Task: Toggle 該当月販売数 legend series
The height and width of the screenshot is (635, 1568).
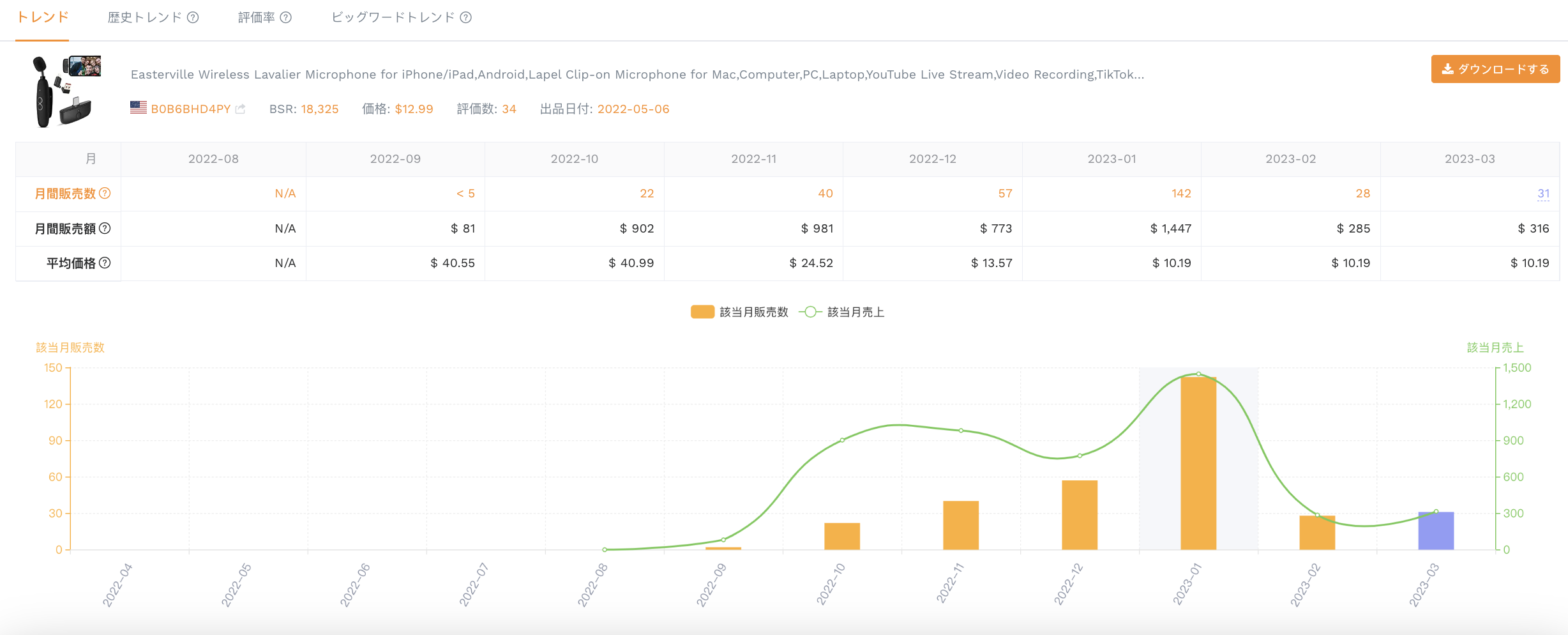Action: coord(739,312)
